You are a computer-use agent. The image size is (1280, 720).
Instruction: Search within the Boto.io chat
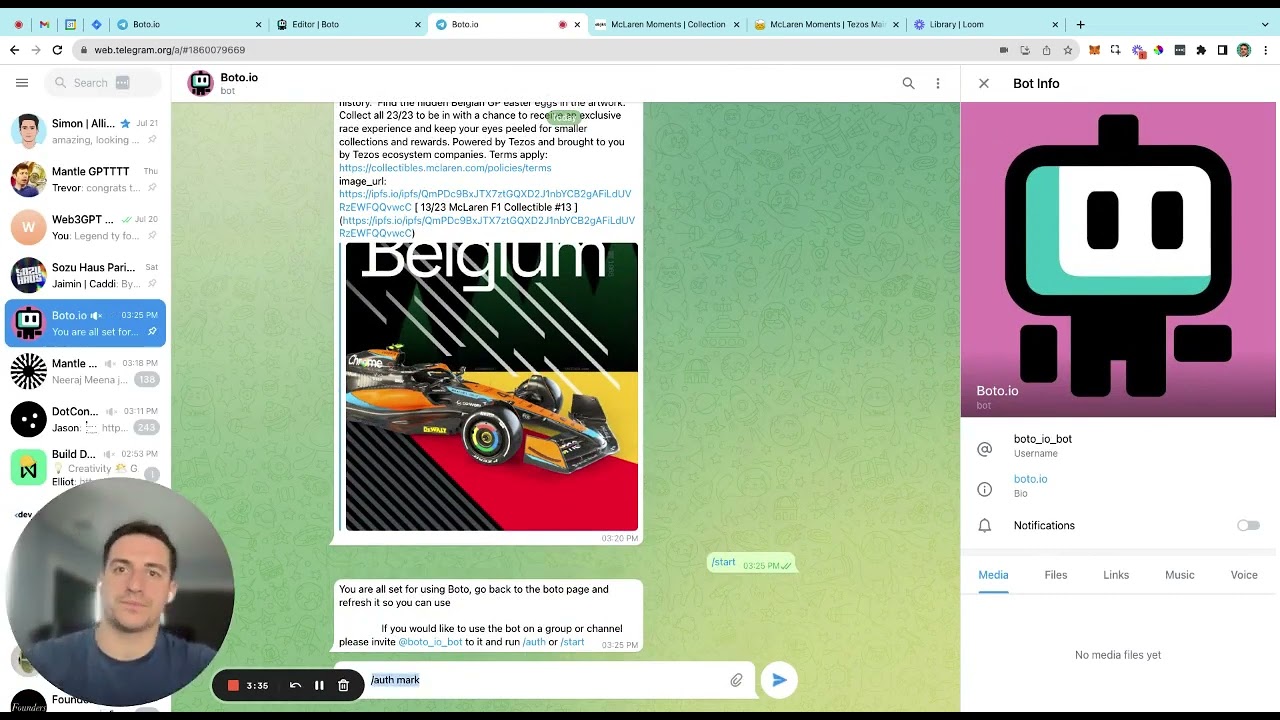(x=908, y=83)
